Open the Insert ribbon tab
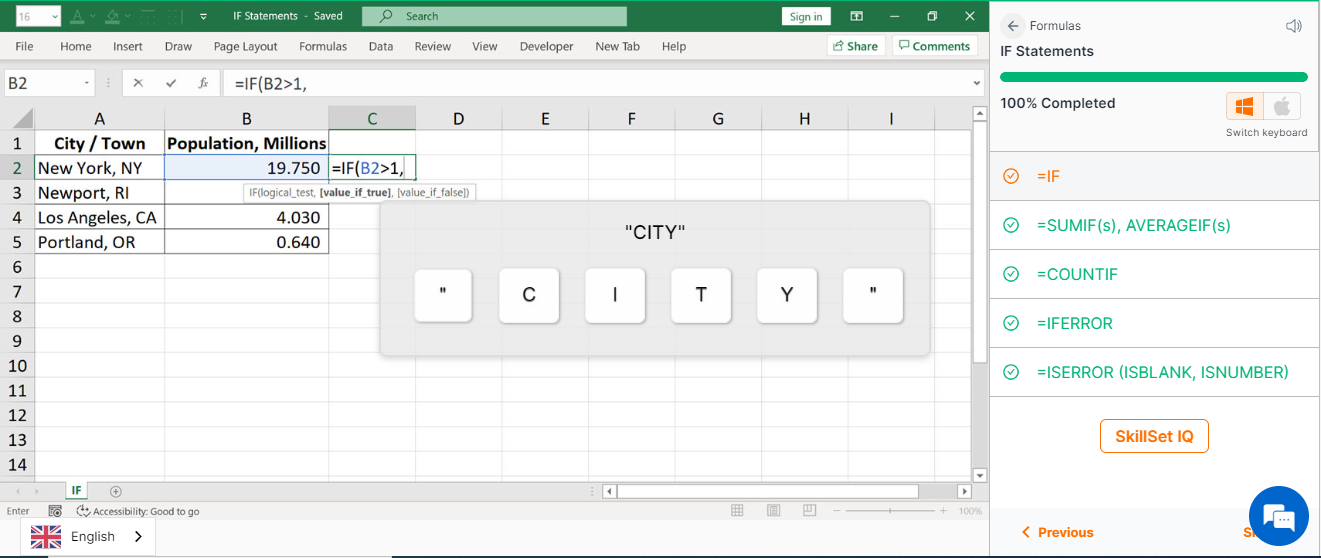 (x=128, y=46)
